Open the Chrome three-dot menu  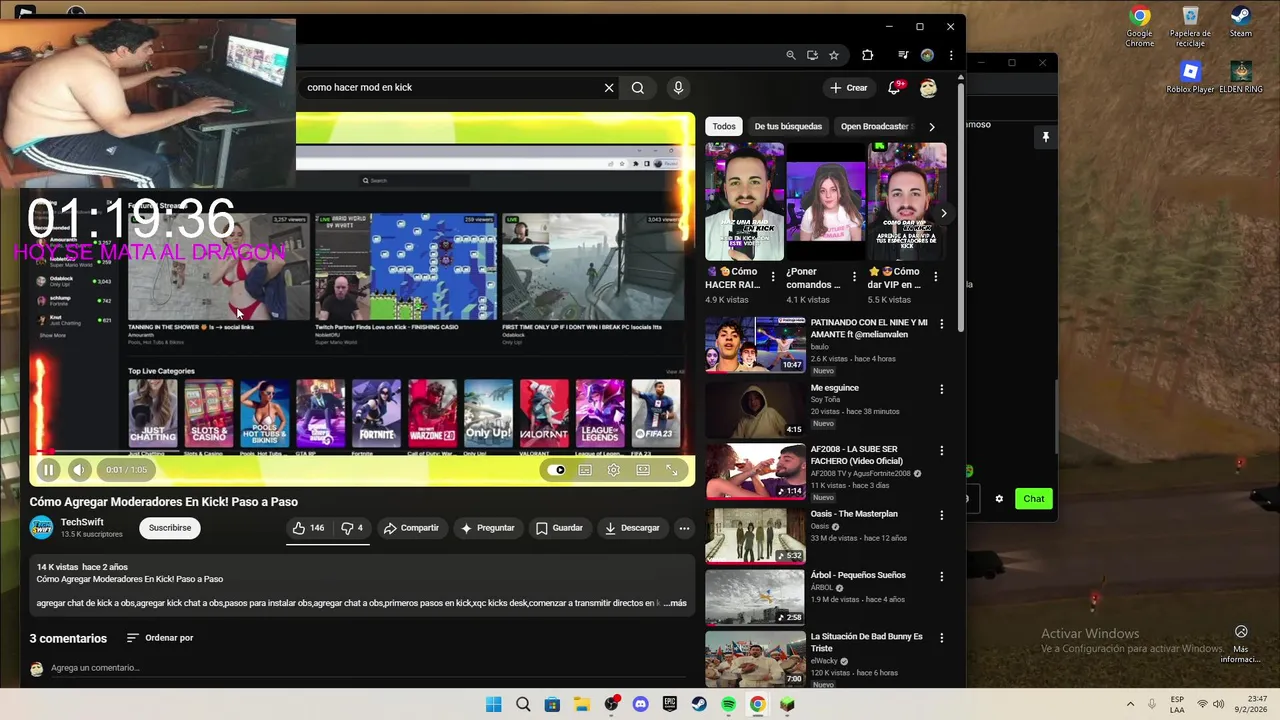click(951, 55)
